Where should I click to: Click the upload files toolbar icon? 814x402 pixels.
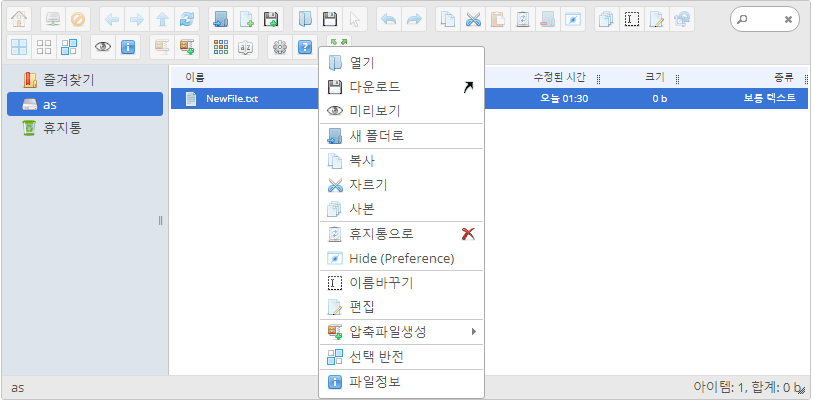[271, 20]
